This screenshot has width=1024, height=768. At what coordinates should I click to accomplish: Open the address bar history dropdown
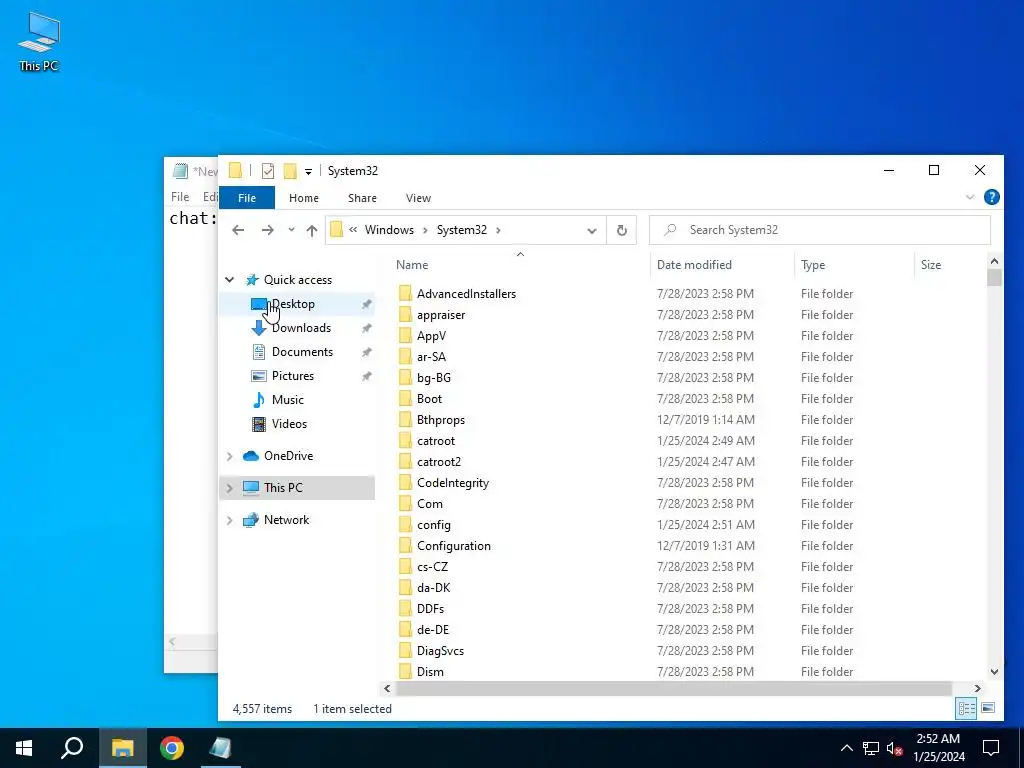click(x=592, y=231)
